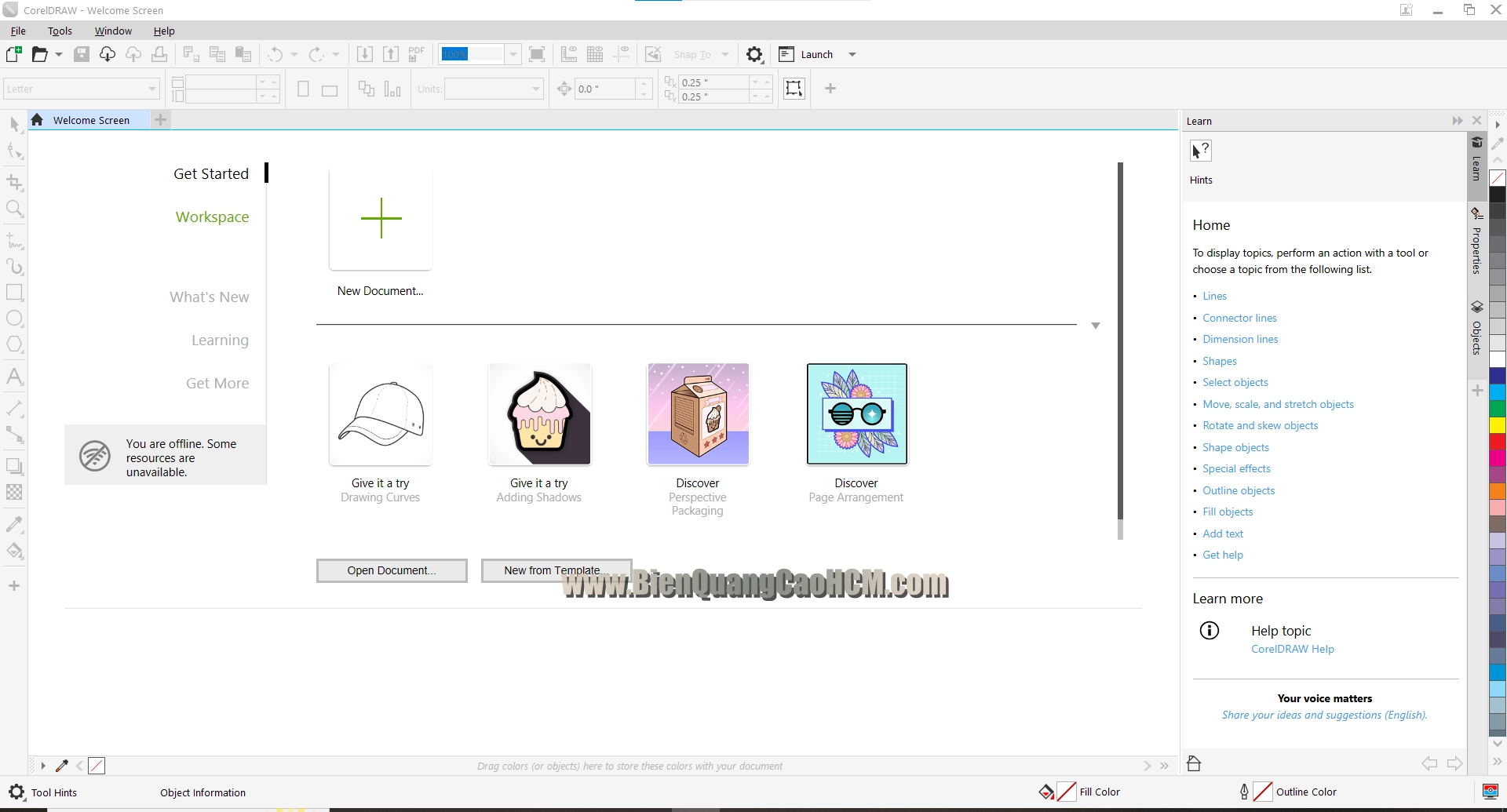
Task: Click Landscape orientation button
Action: 330,90
